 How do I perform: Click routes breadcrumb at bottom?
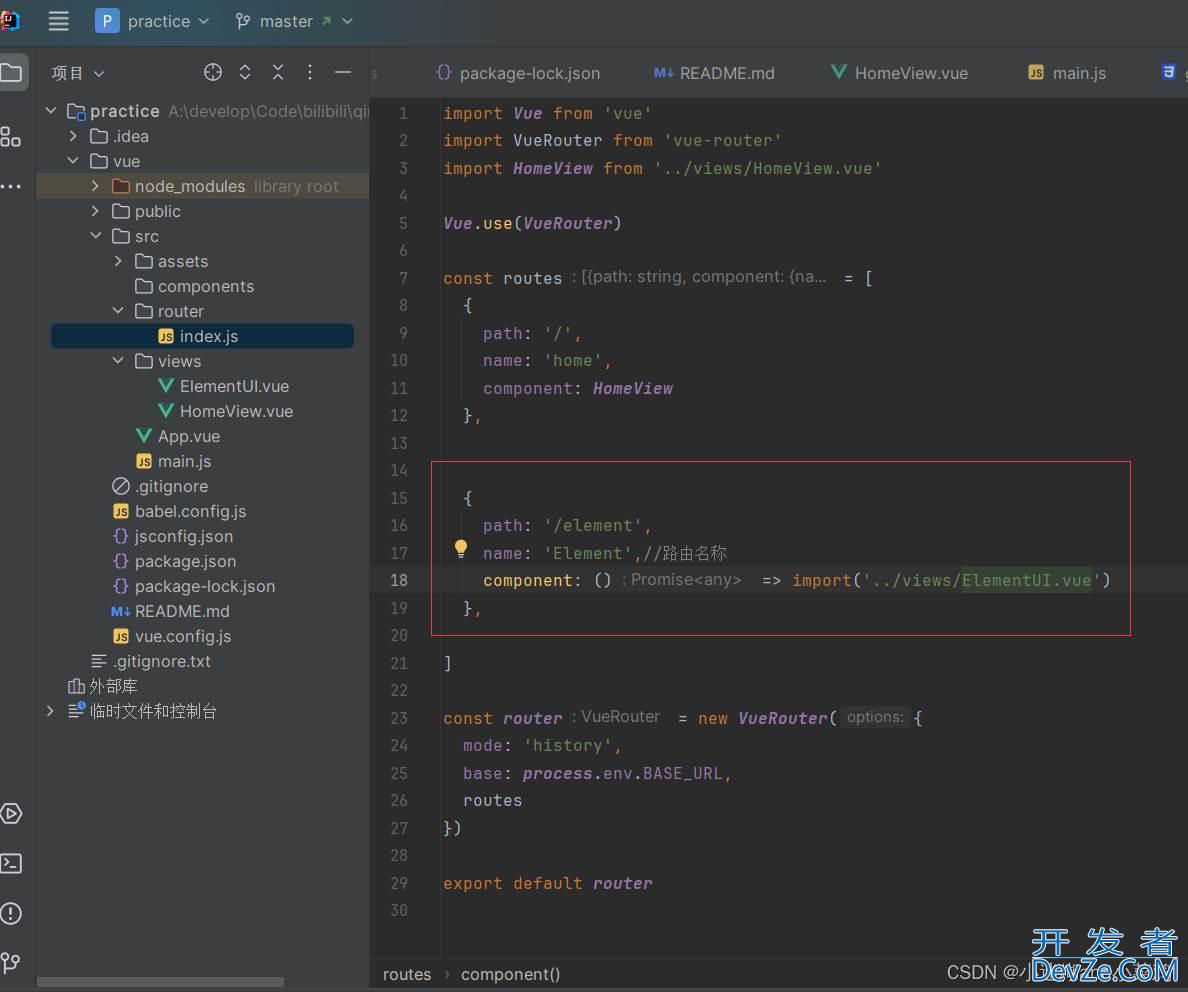[x=407, y=974]
